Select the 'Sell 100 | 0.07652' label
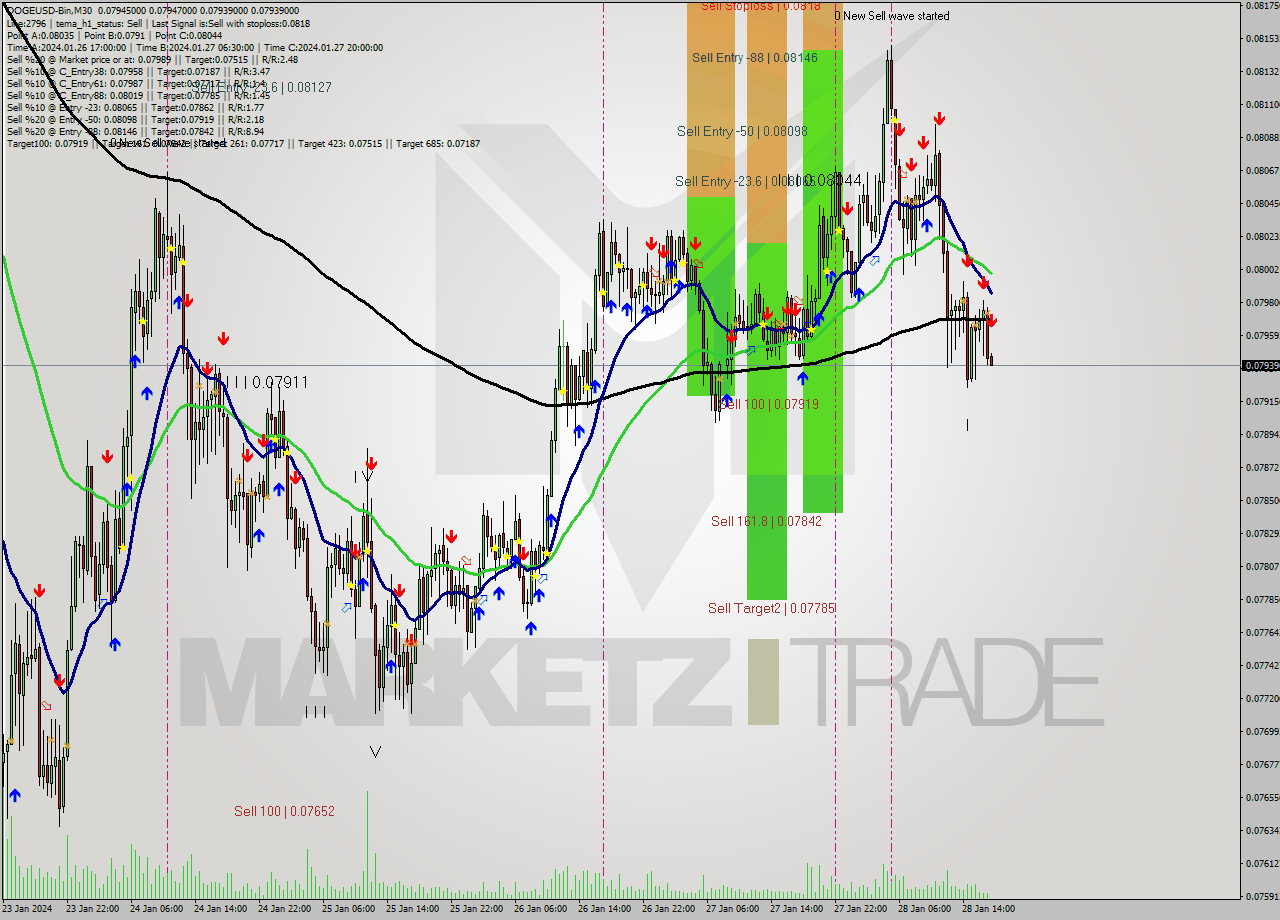Screen dimensions: 1280x920 [x=285, y=811]
